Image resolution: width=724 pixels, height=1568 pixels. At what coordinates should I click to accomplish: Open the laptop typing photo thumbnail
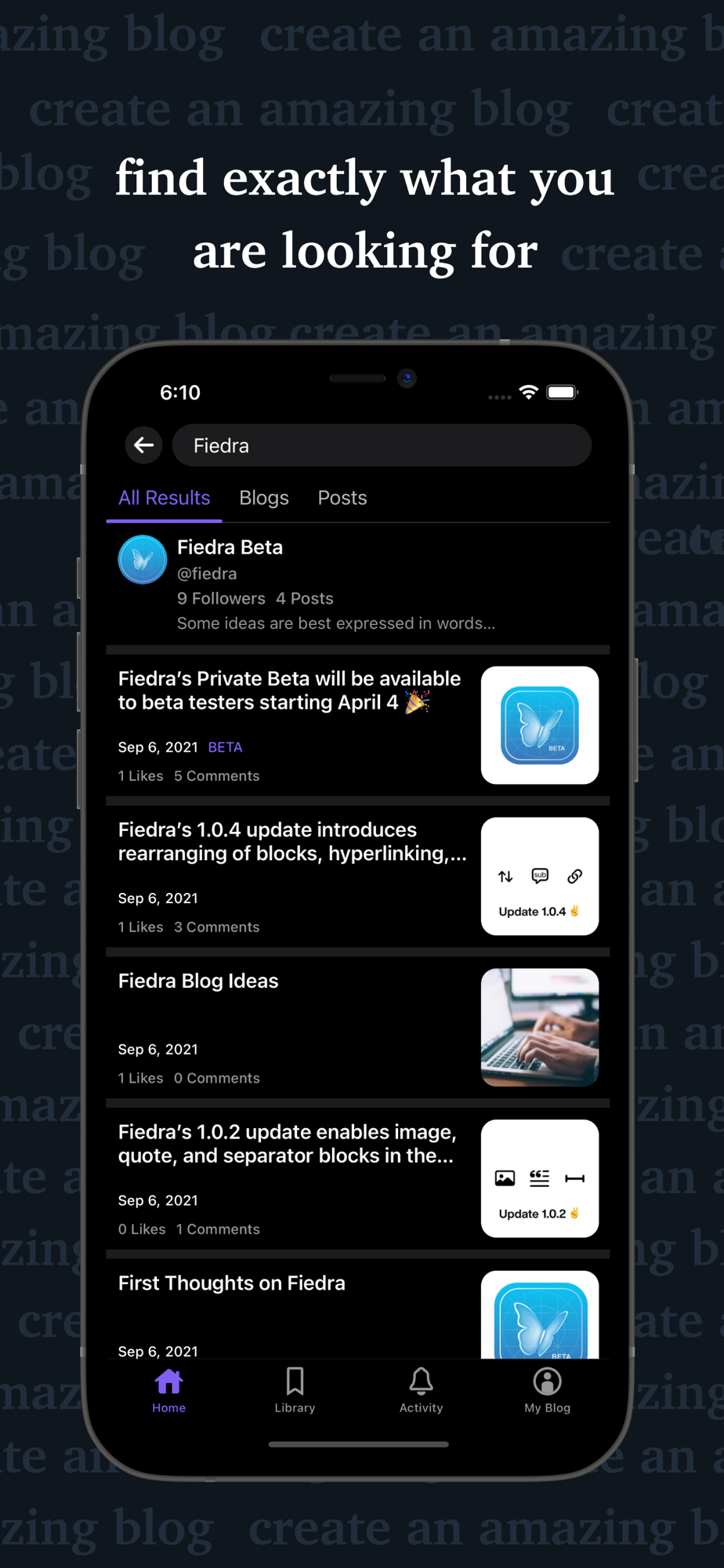[x=540, y=1028]
